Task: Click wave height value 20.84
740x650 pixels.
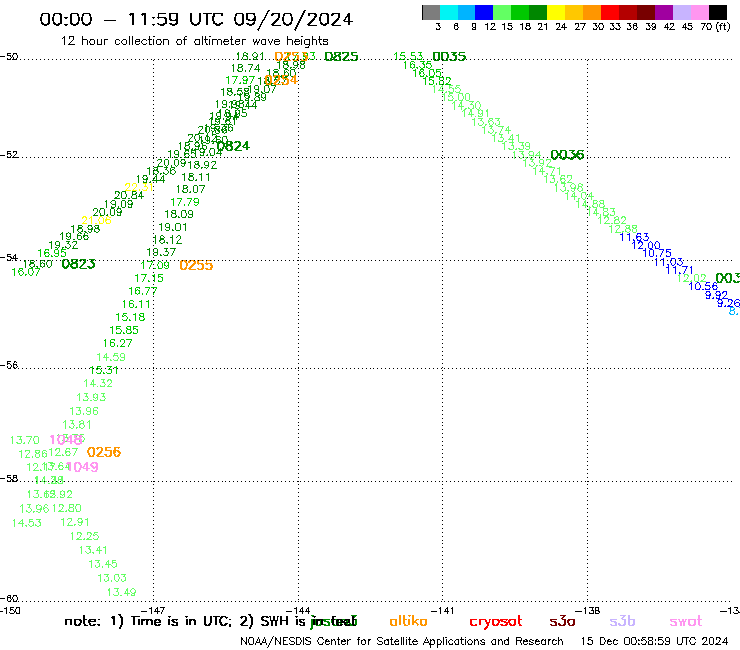Action: click(129, 195)
